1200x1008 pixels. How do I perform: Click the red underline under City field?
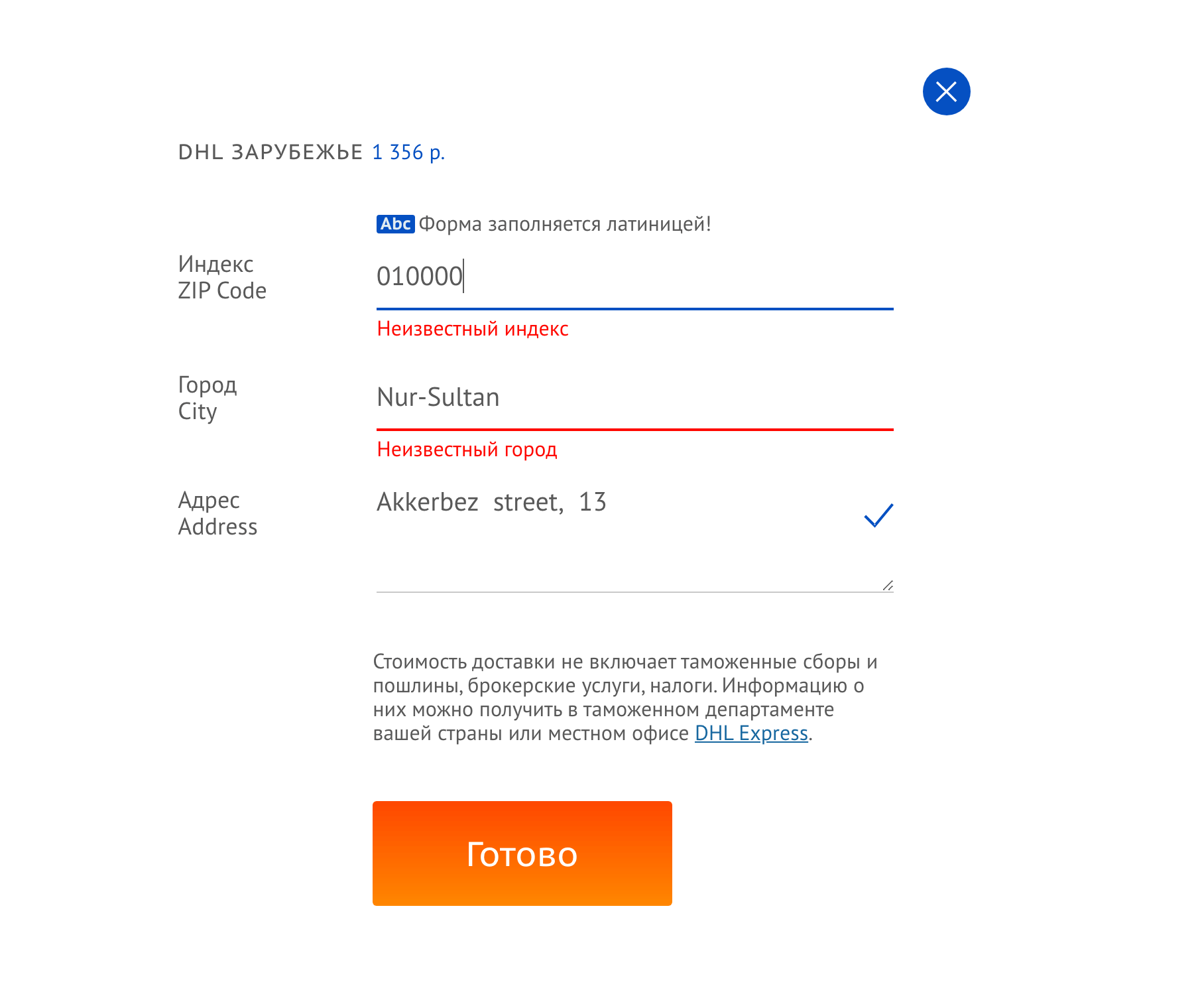coord(634,430)
